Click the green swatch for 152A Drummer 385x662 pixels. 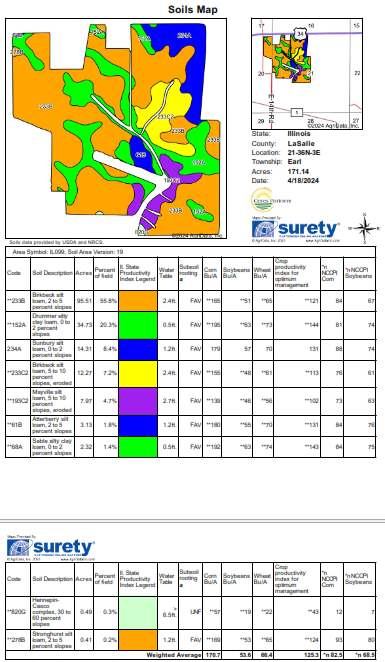pyautogui.click(x=138, y=325)
